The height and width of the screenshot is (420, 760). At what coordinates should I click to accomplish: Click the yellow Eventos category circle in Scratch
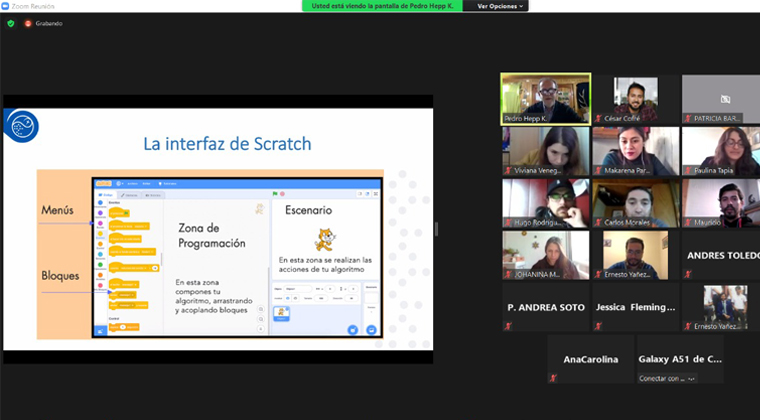pos(100,233)
